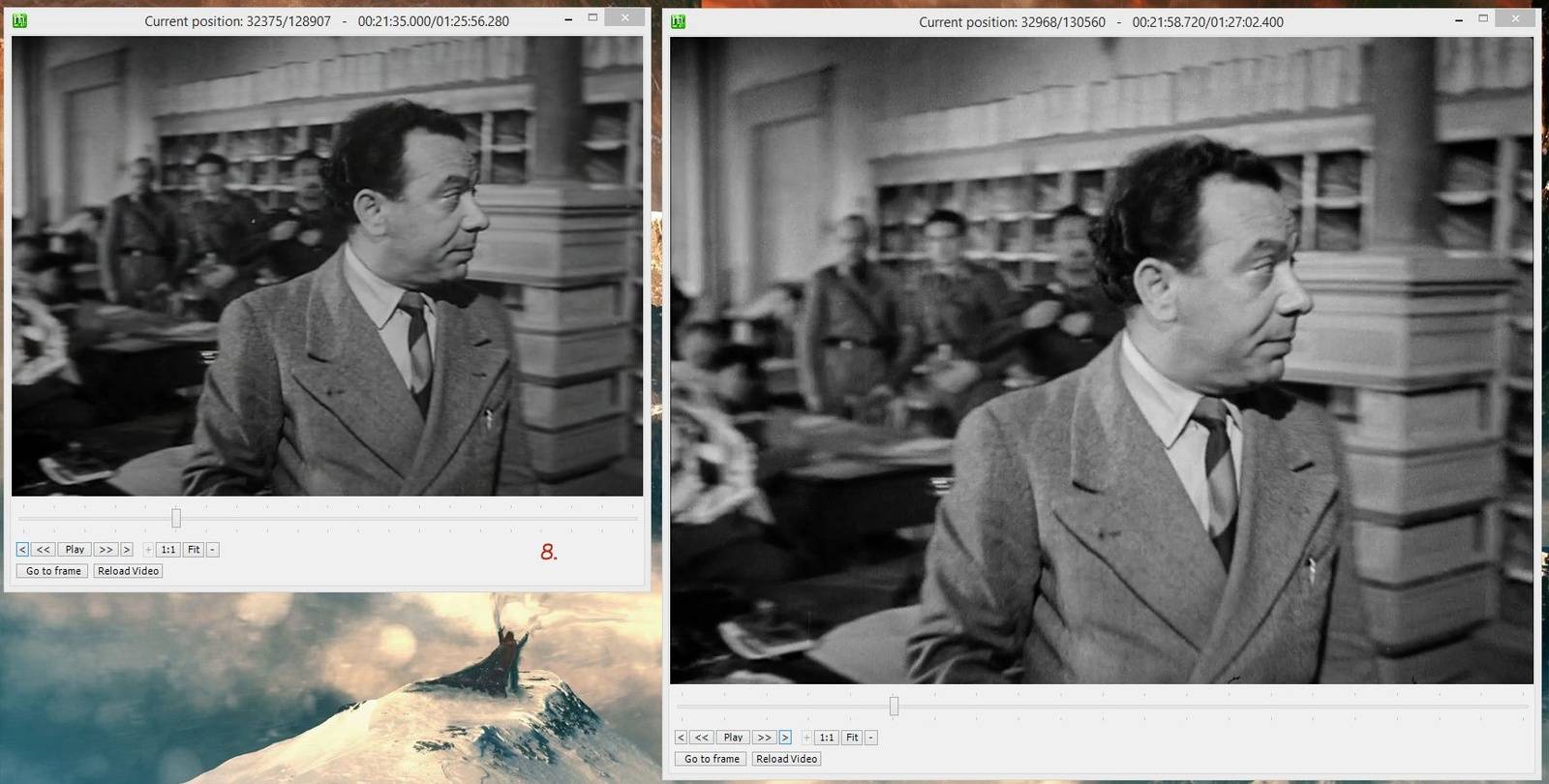
Task: Click the left window's app icon in title bar
Action: coord(19,20)
